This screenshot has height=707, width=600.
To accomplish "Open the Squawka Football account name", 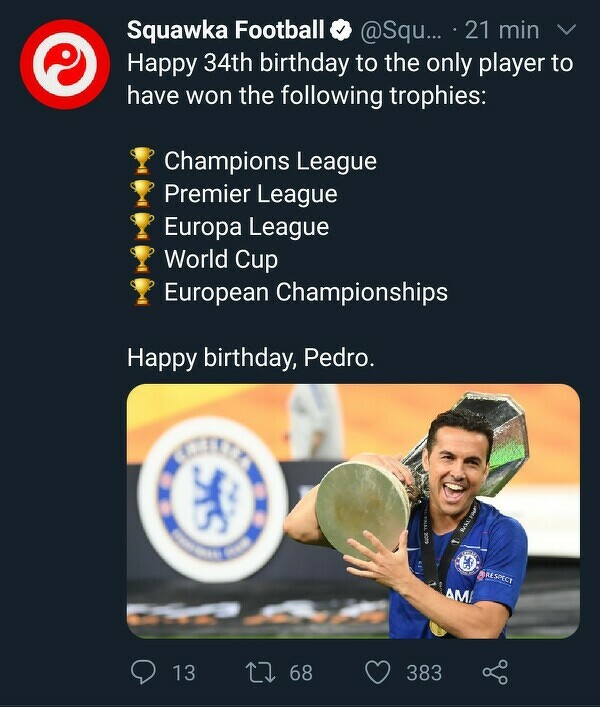I will click(x=226, y=31).
